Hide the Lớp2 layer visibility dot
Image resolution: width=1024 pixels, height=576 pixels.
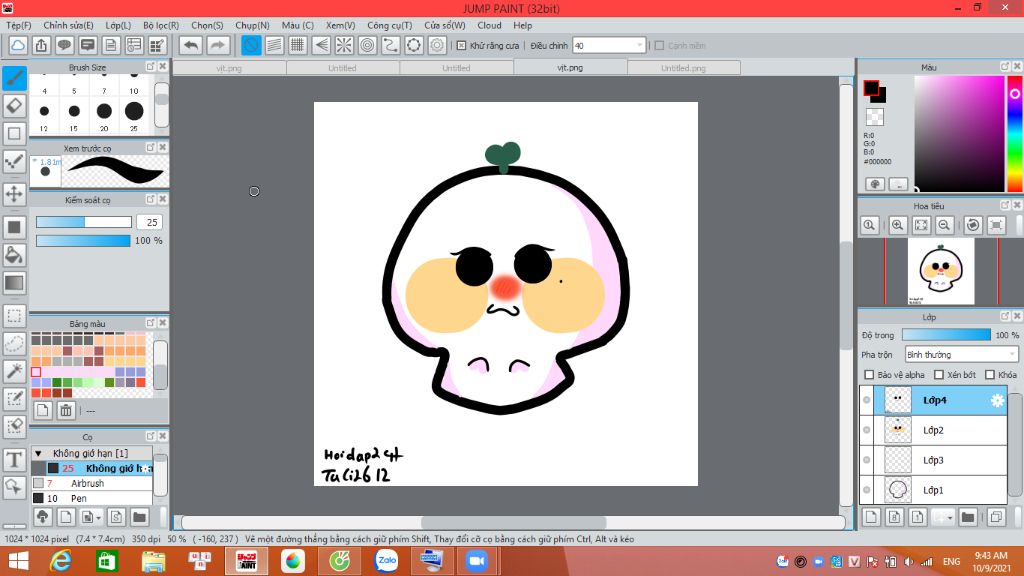pos(867,430)
